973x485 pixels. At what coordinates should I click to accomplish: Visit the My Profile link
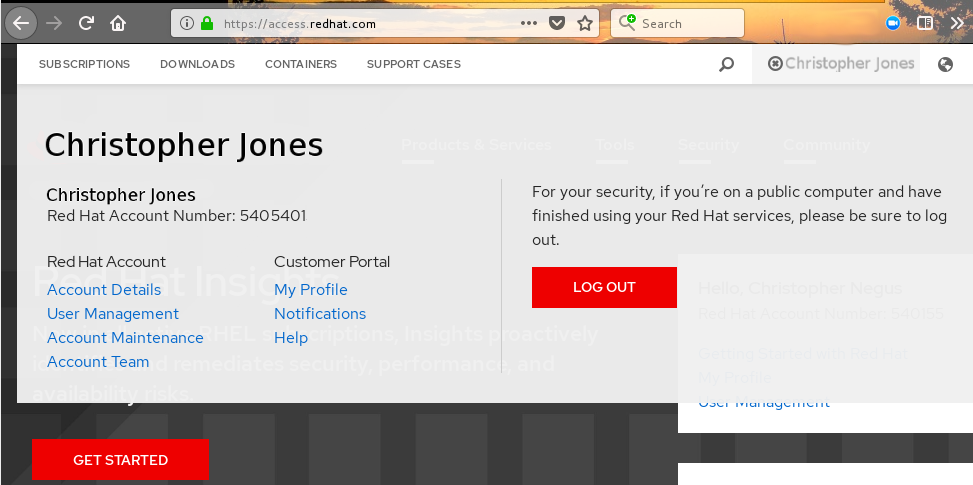[311, 290]
